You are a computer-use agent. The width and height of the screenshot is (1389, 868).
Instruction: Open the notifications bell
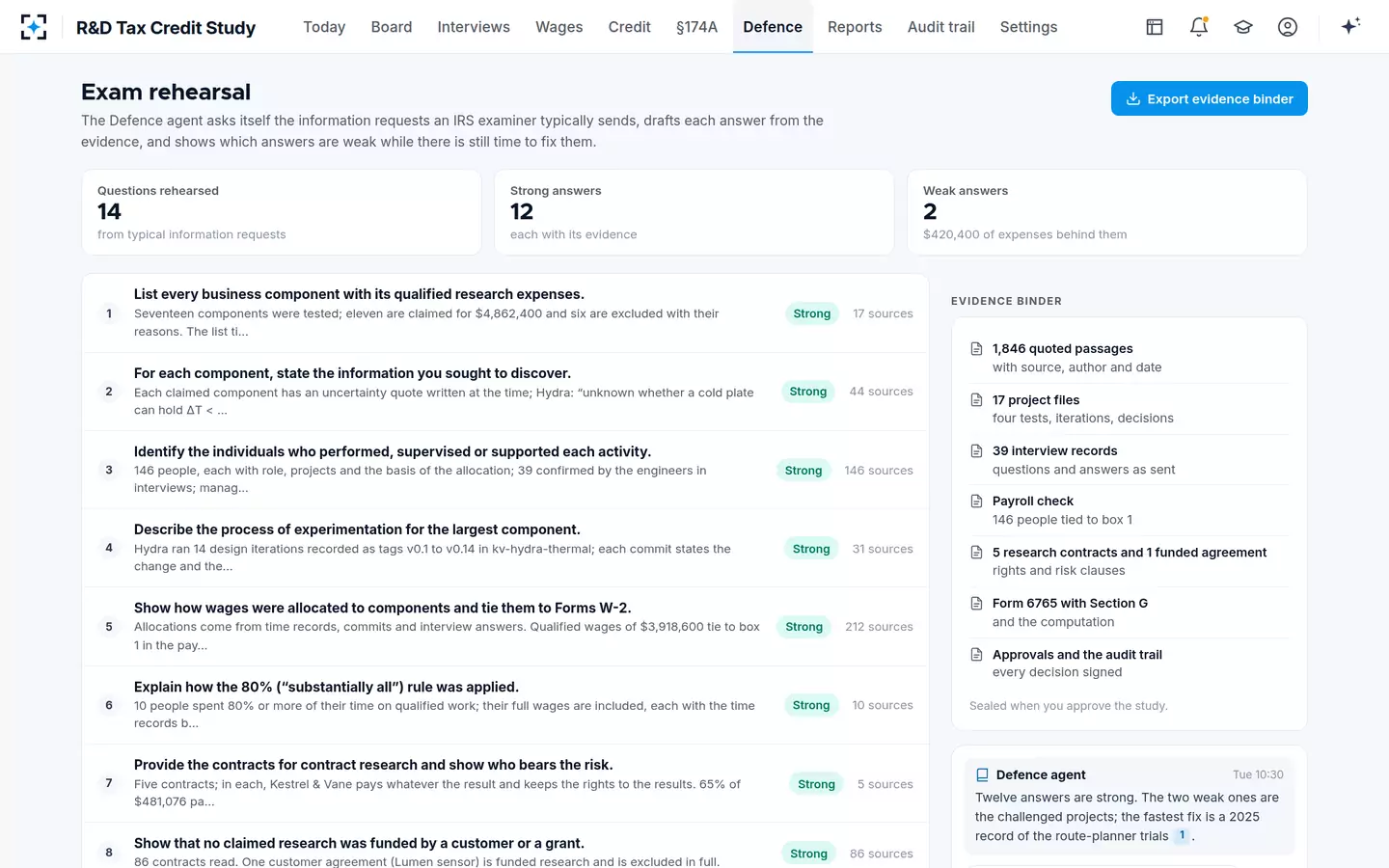(1199, 27)
